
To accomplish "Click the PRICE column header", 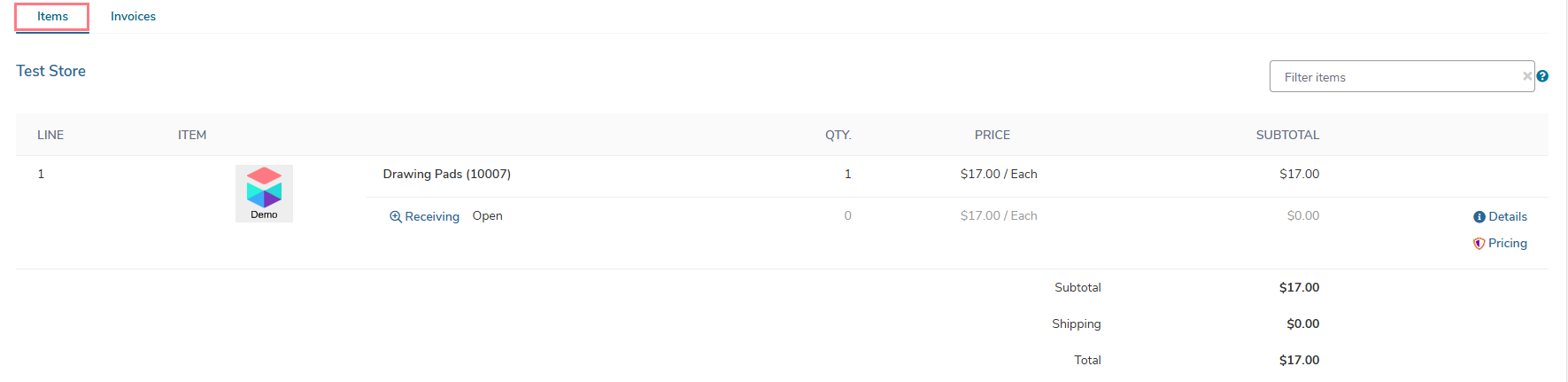I will coord(993,135).
